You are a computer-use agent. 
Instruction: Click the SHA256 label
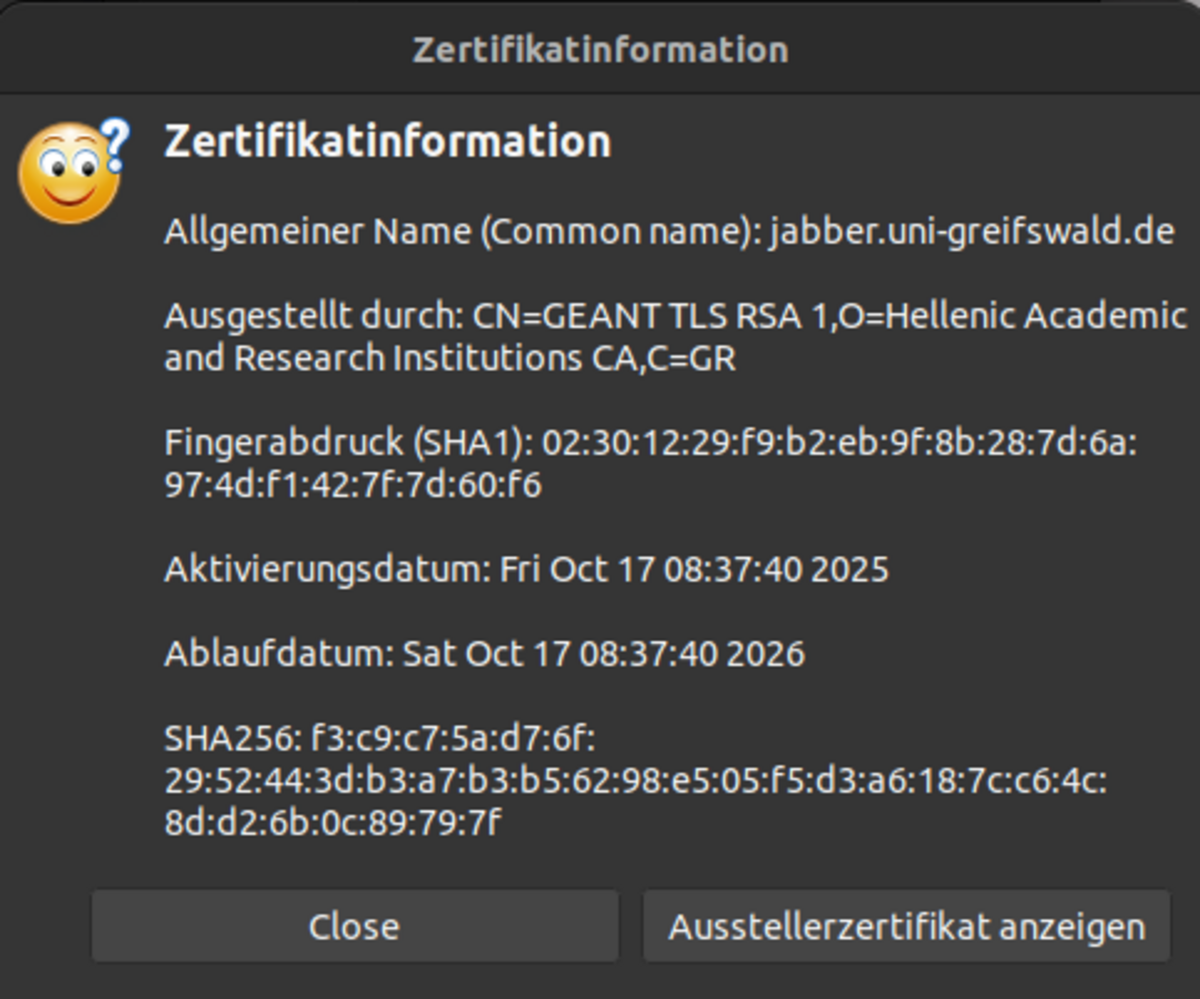coord(231,739)
